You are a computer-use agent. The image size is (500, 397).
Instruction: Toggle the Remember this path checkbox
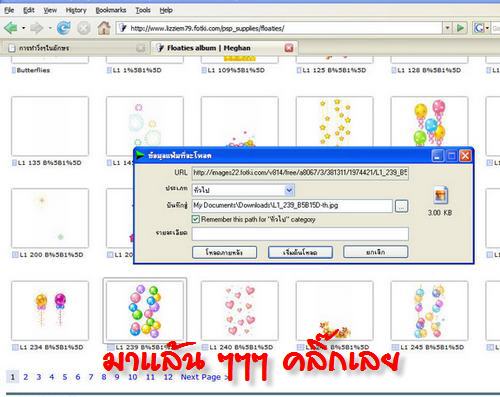(196, 219)
